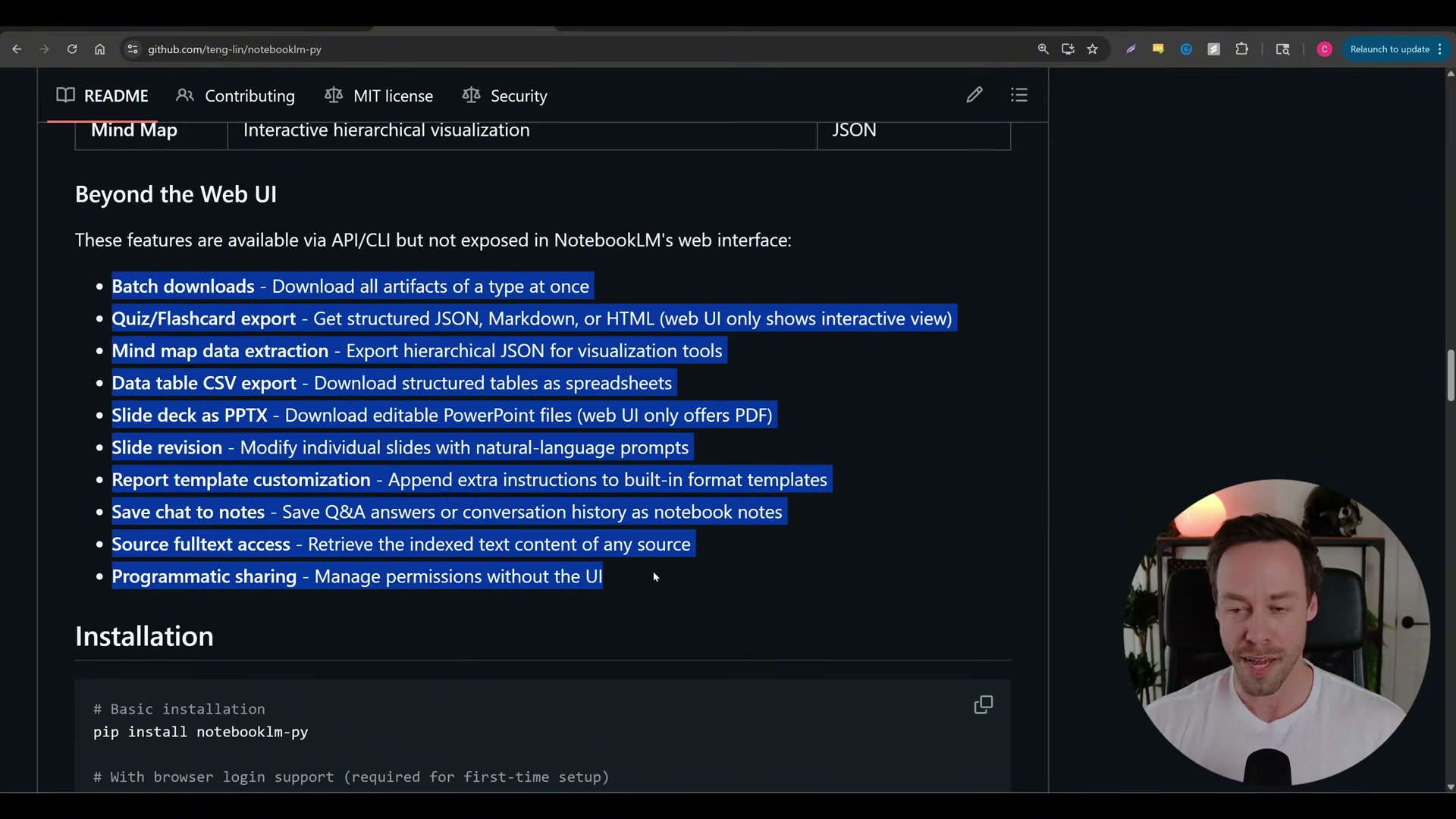The width and height of the screenshot is (1456, 819).
Task: Click 'Report template customization' text
Action: (241, 480)
